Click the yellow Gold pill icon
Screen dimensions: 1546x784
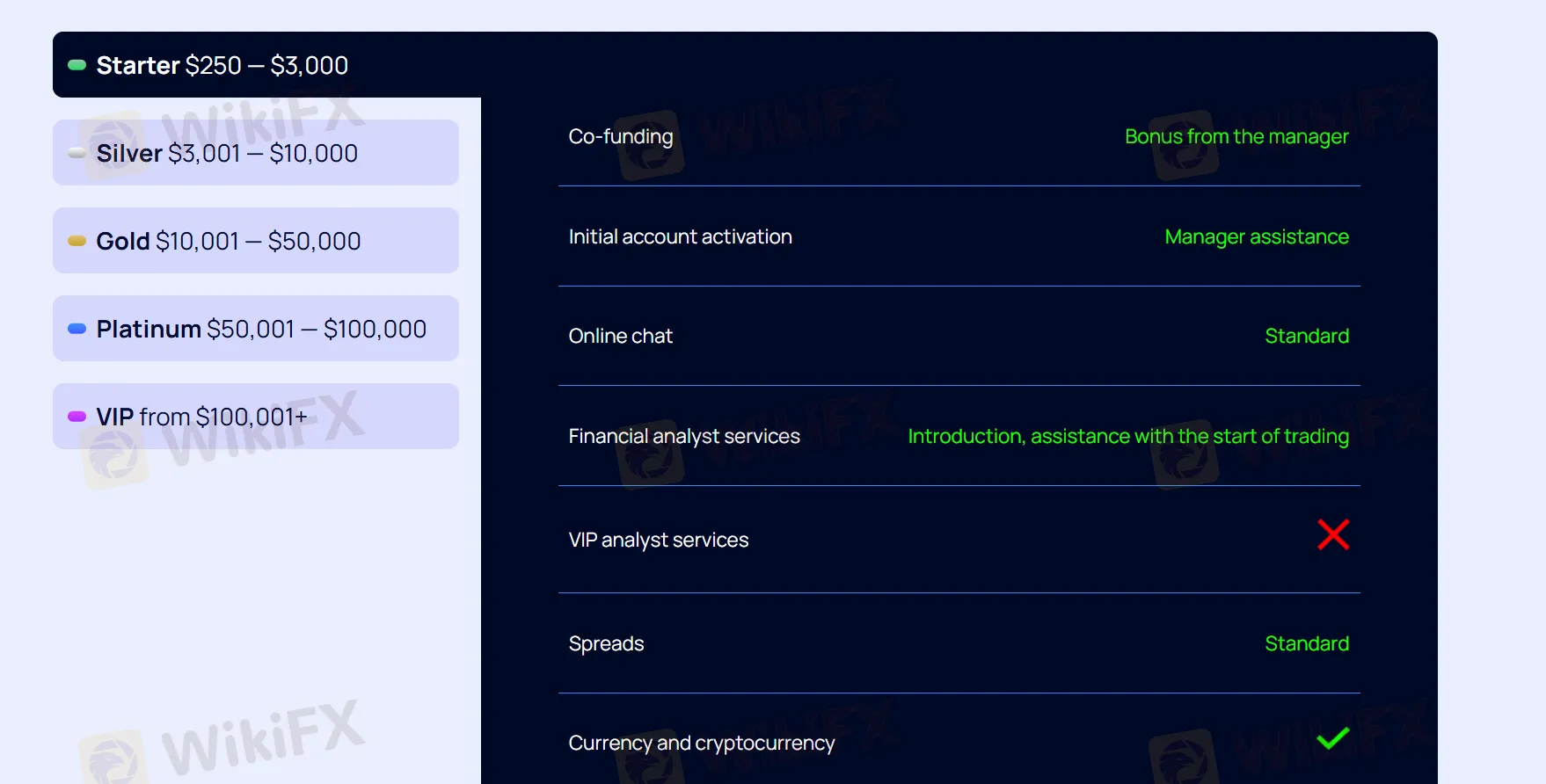coord(77,241)
